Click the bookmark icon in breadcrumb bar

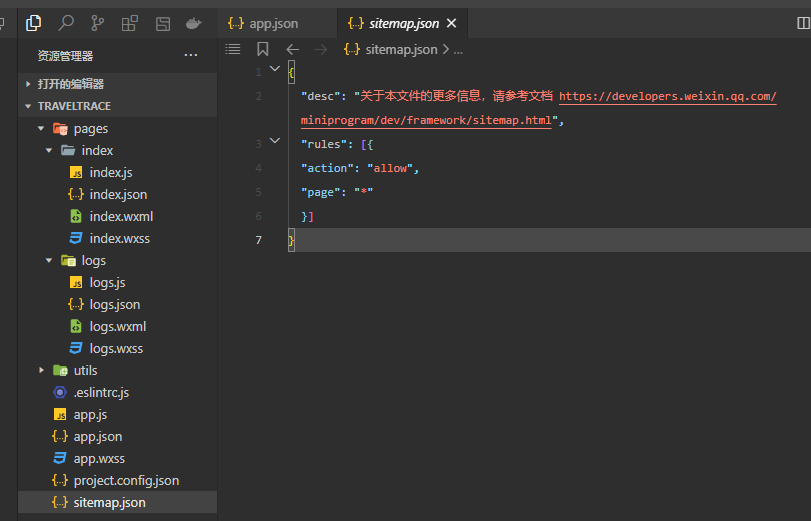(263, 49)
